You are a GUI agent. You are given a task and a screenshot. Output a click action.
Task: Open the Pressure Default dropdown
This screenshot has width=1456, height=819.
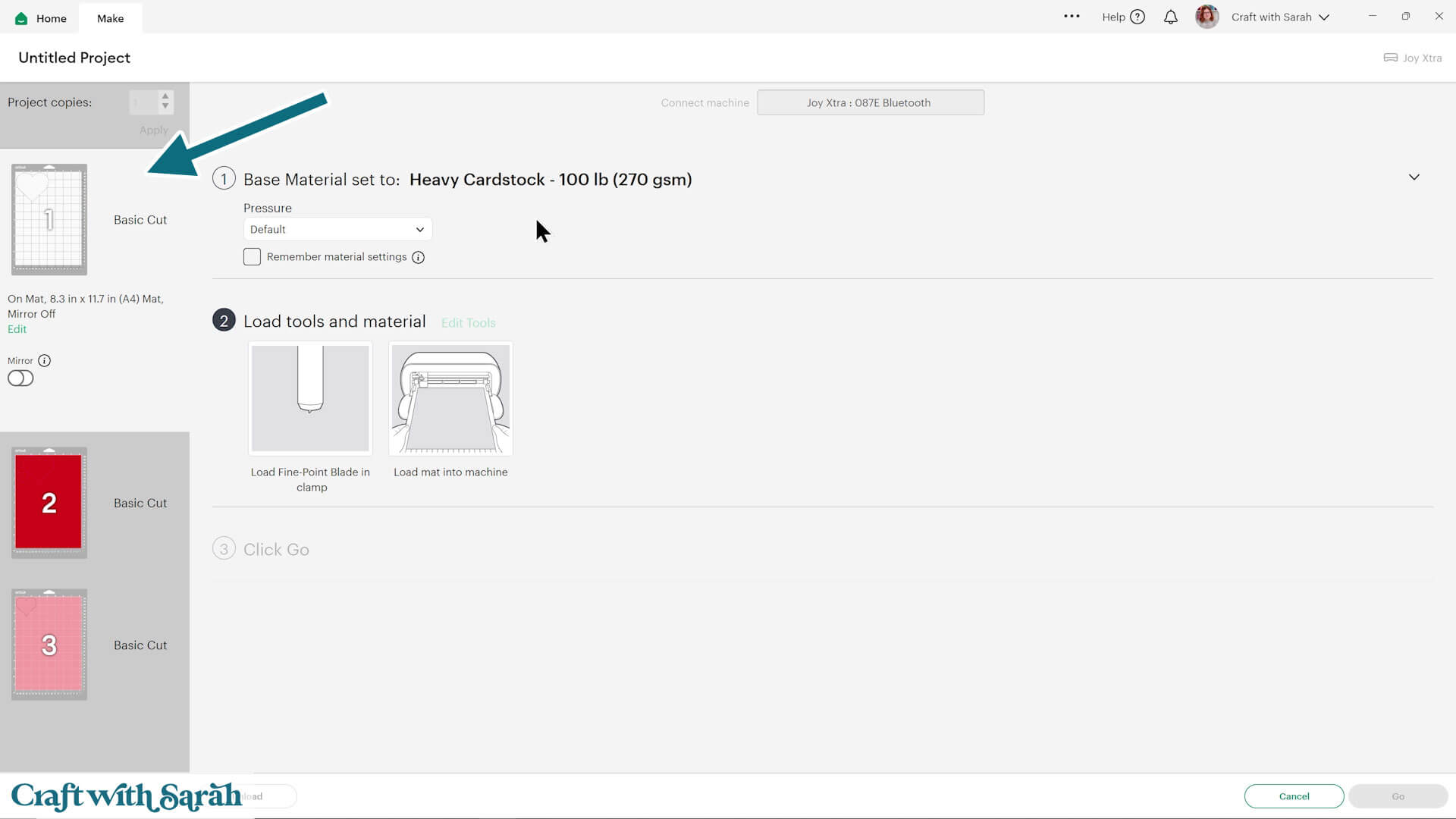337,229
